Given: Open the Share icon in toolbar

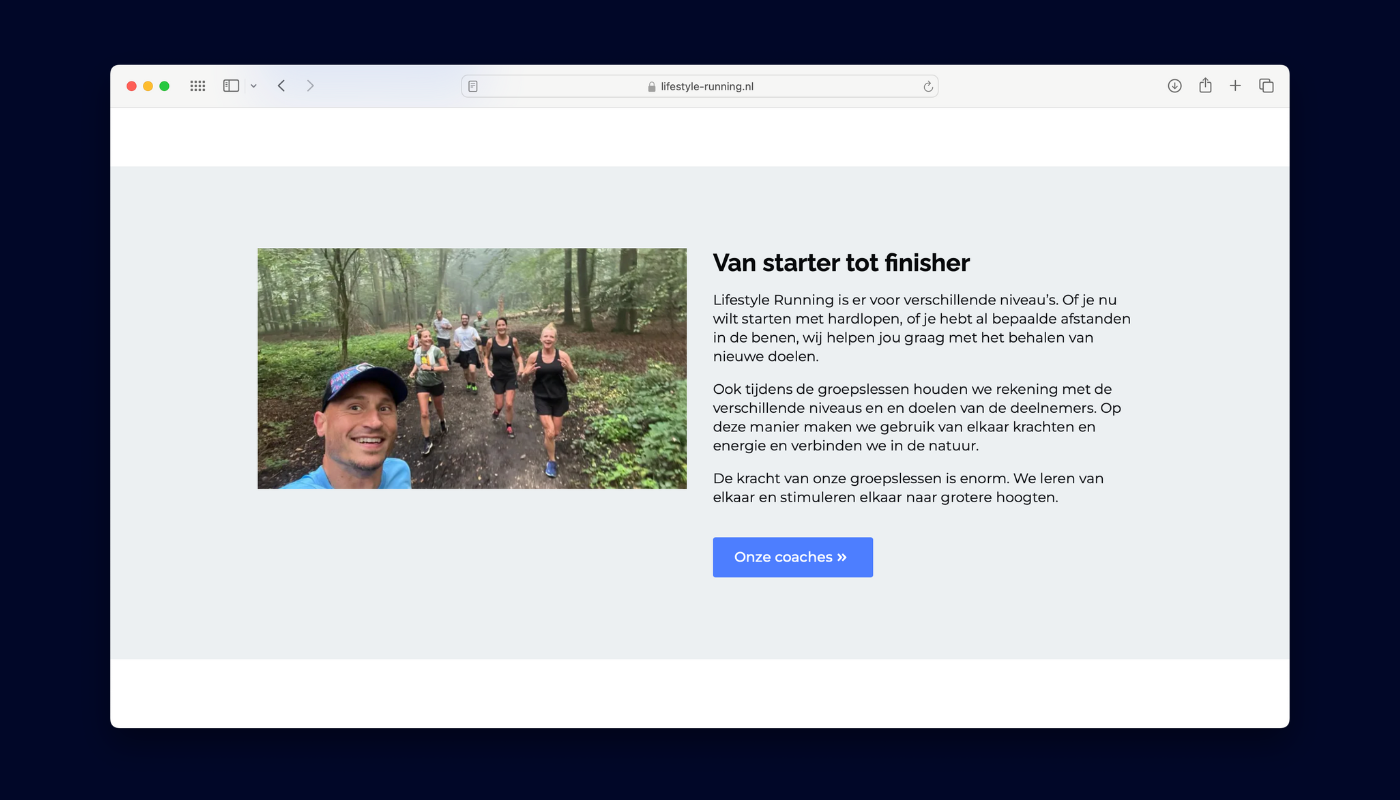Looking at the screenshot, I should click(1205, 85).
